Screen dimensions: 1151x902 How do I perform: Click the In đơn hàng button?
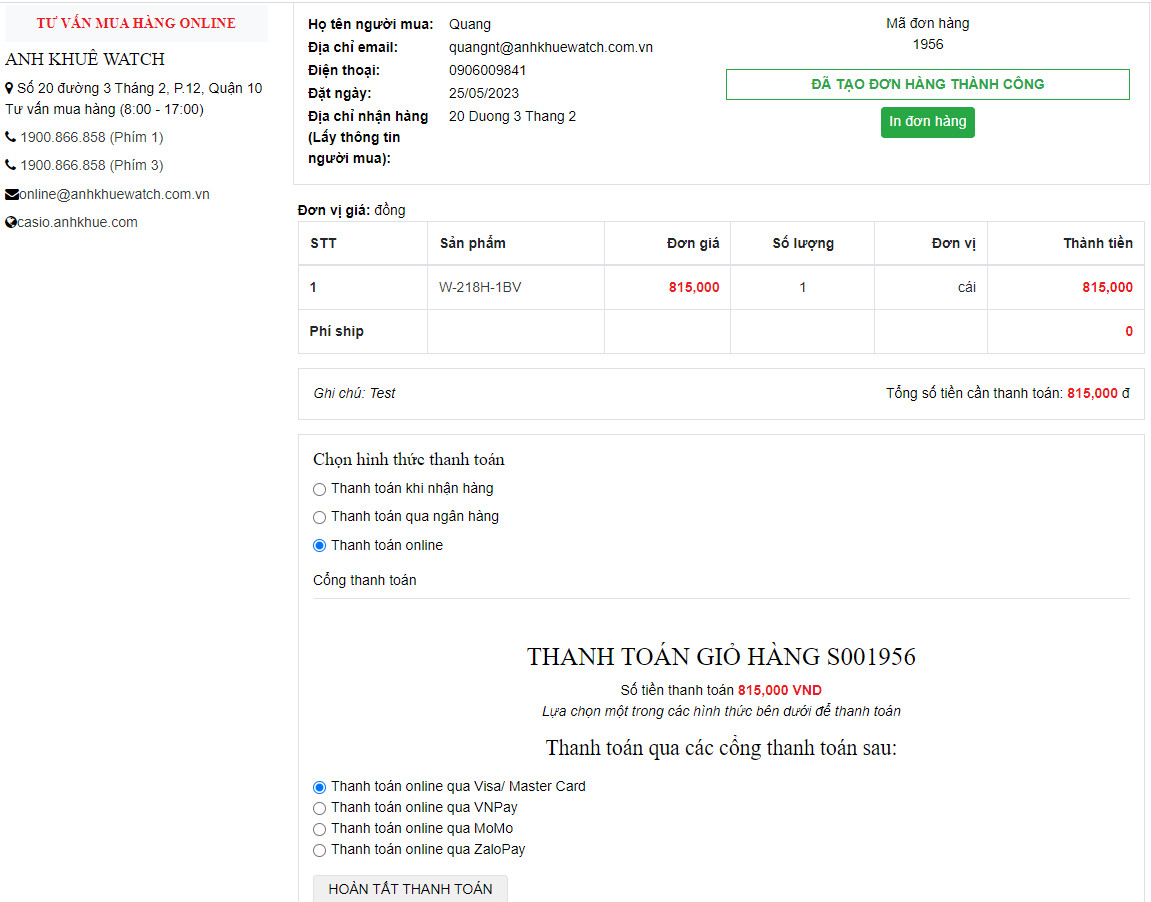(x=927, y=122)
